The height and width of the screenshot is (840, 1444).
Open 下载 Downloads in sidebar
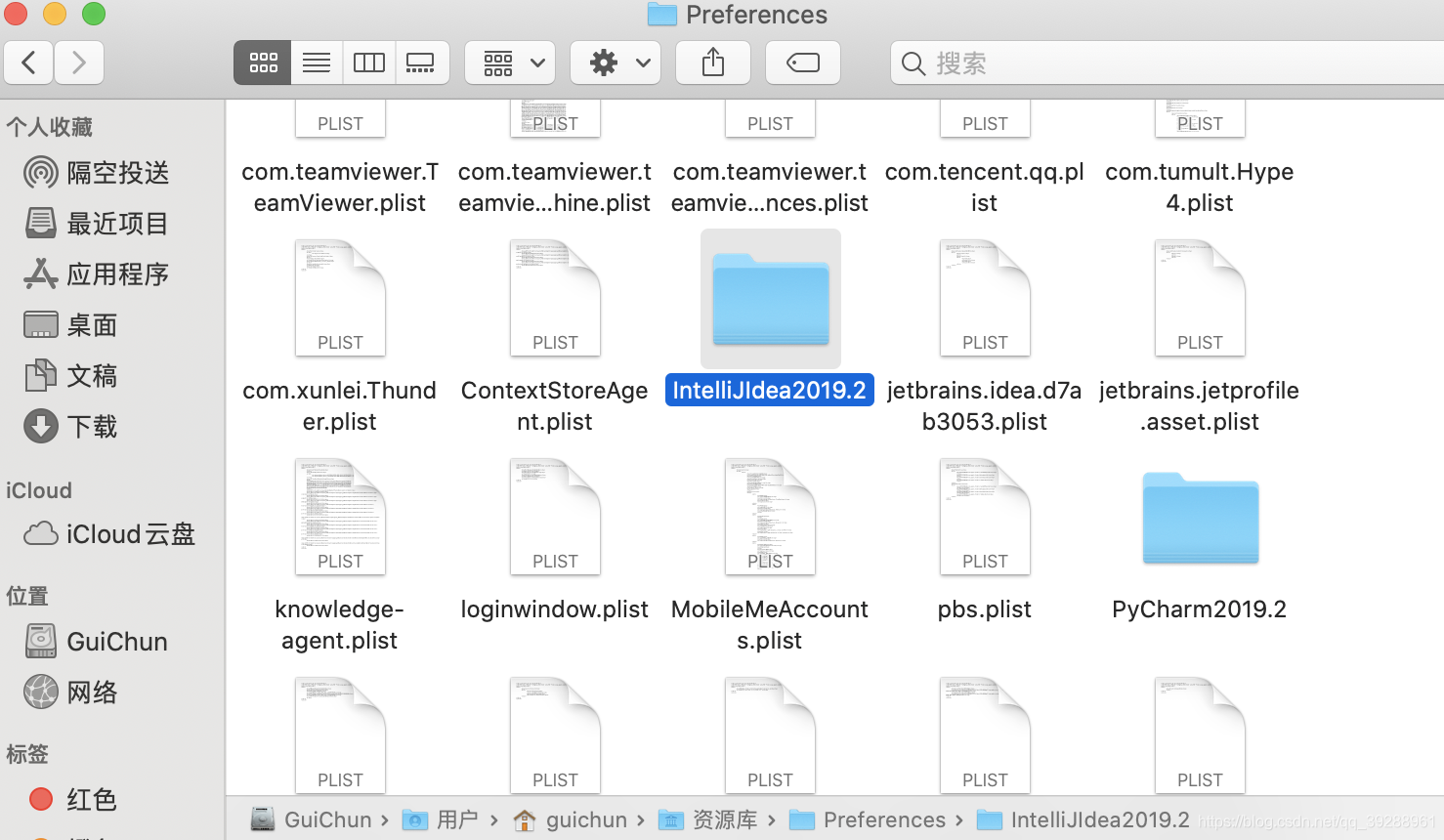(x=70, y=427)
